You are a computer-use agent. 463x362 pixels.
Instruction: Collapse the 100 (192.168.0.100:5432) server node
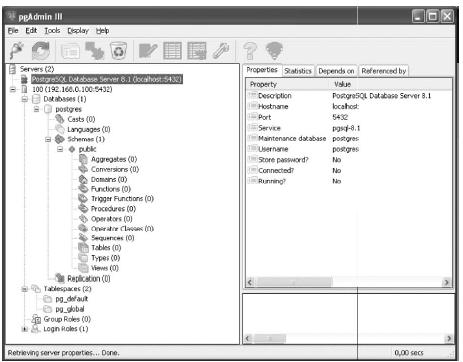13,89
